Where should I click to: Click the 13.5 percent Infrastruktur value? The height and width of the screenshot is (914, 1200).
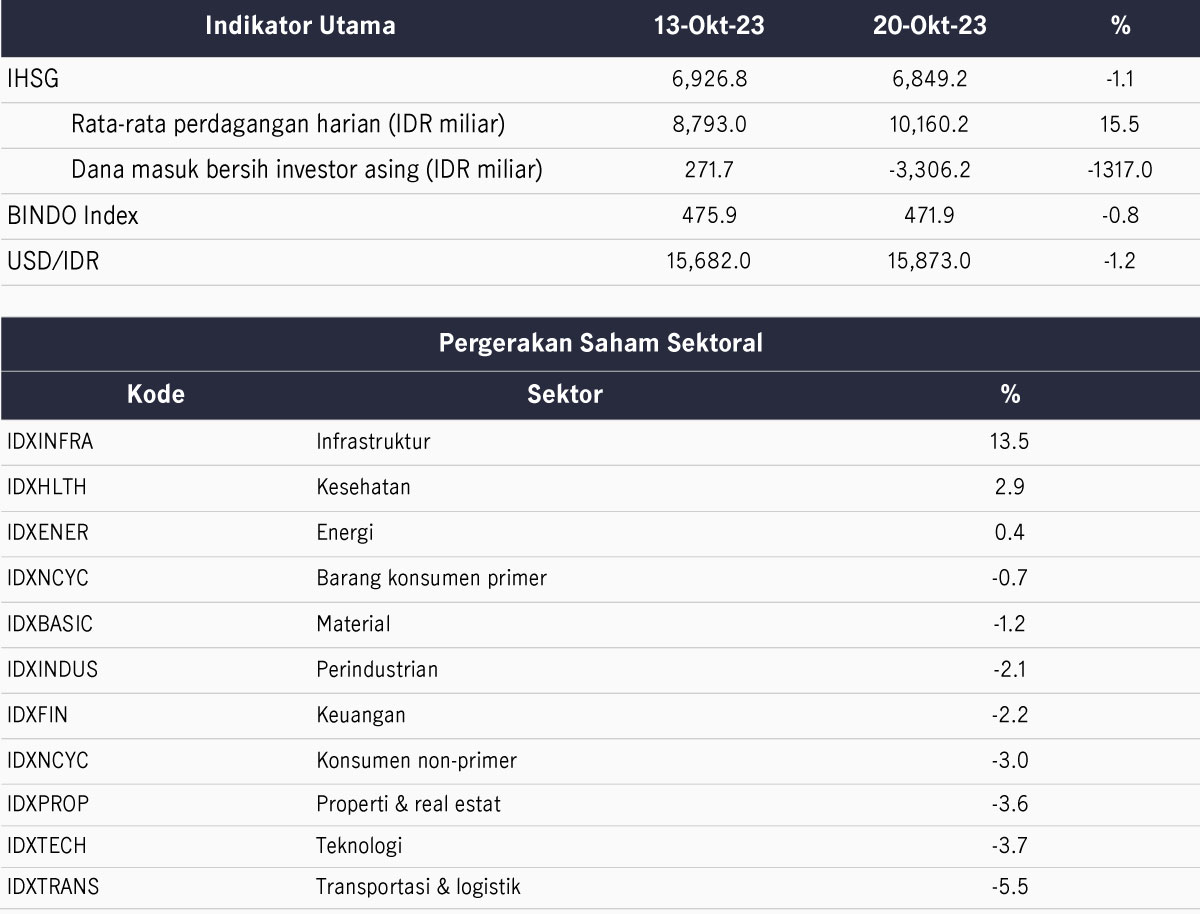[x=1010, y=441]
